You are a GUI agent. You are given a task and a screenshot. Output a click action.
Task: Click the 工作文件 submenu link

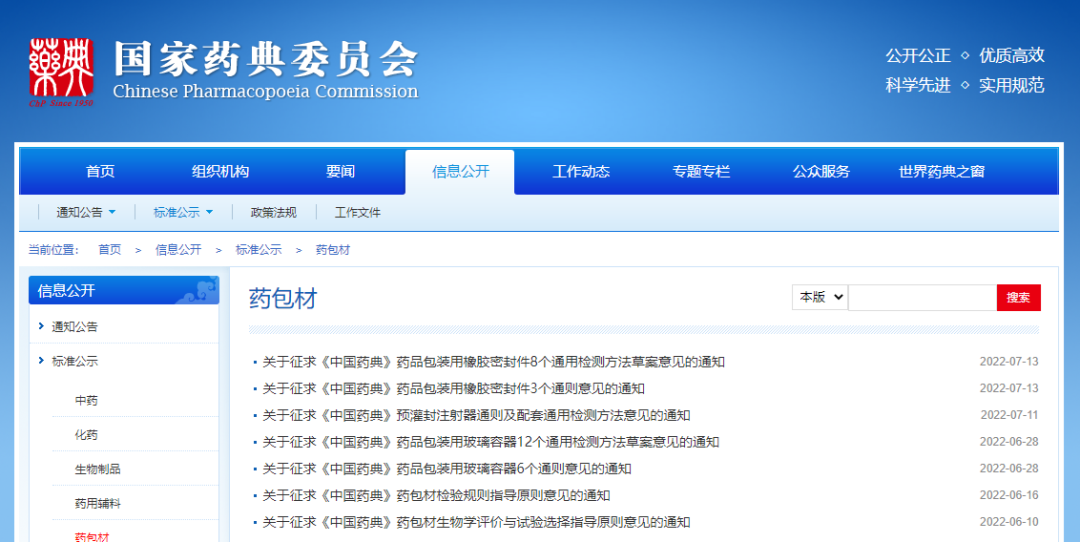(357, 212)
